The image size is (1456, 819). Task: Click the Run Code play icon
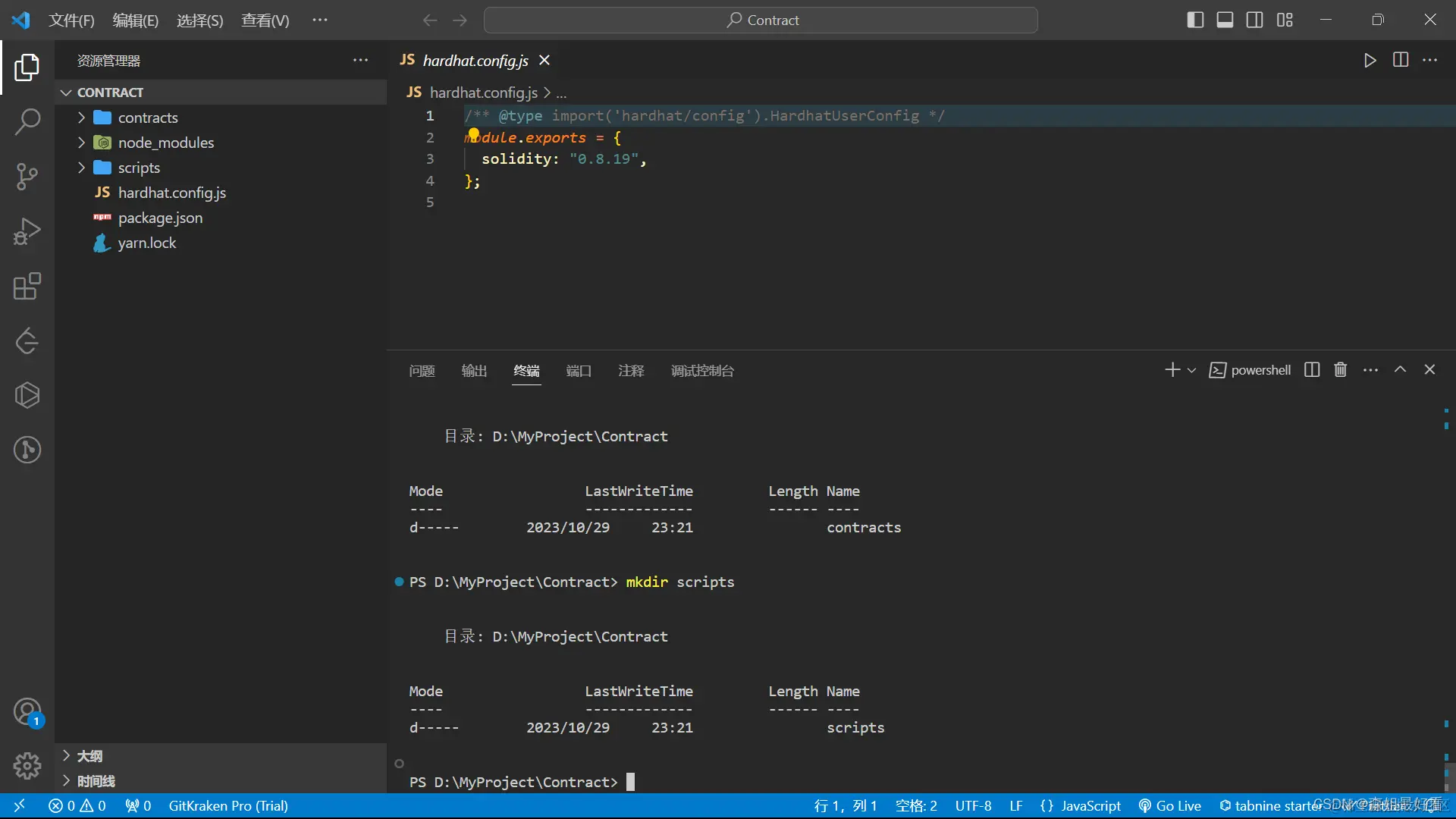click(x=1370, y=60)
